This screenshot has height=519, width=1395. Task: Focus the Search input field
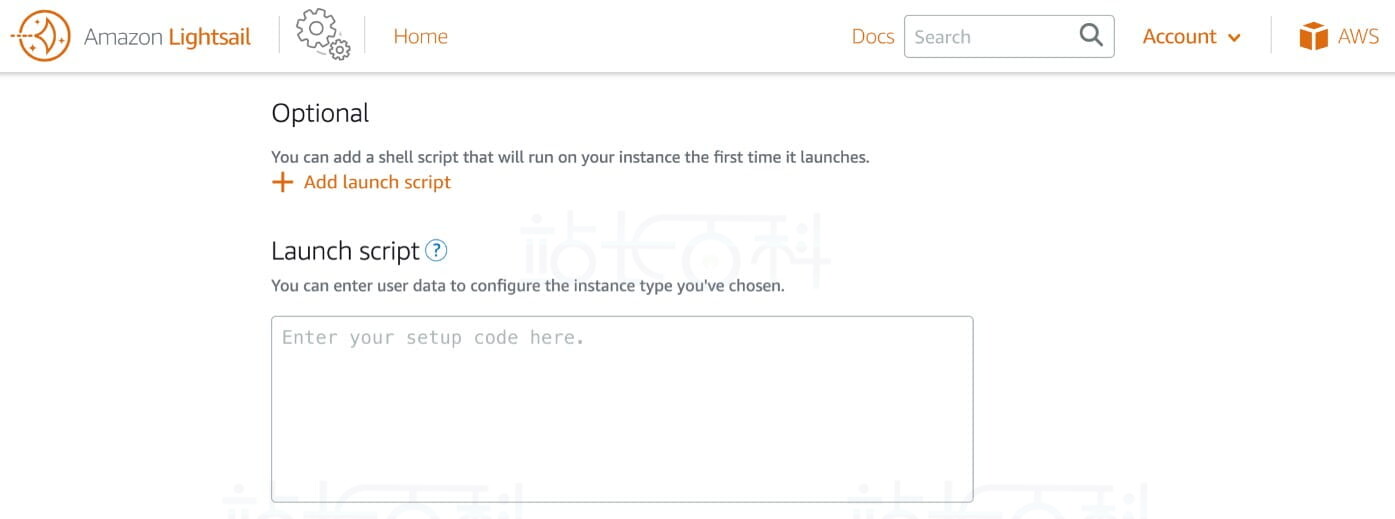tap(990, 37)
